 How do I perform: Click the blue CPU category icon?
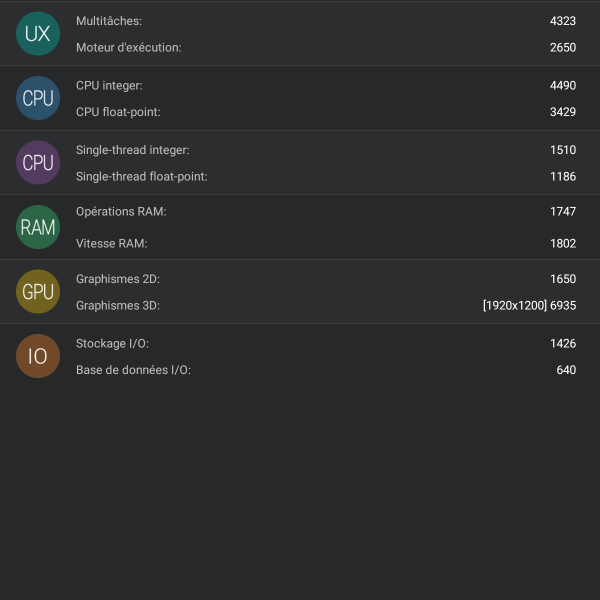(x=38, y=98)
